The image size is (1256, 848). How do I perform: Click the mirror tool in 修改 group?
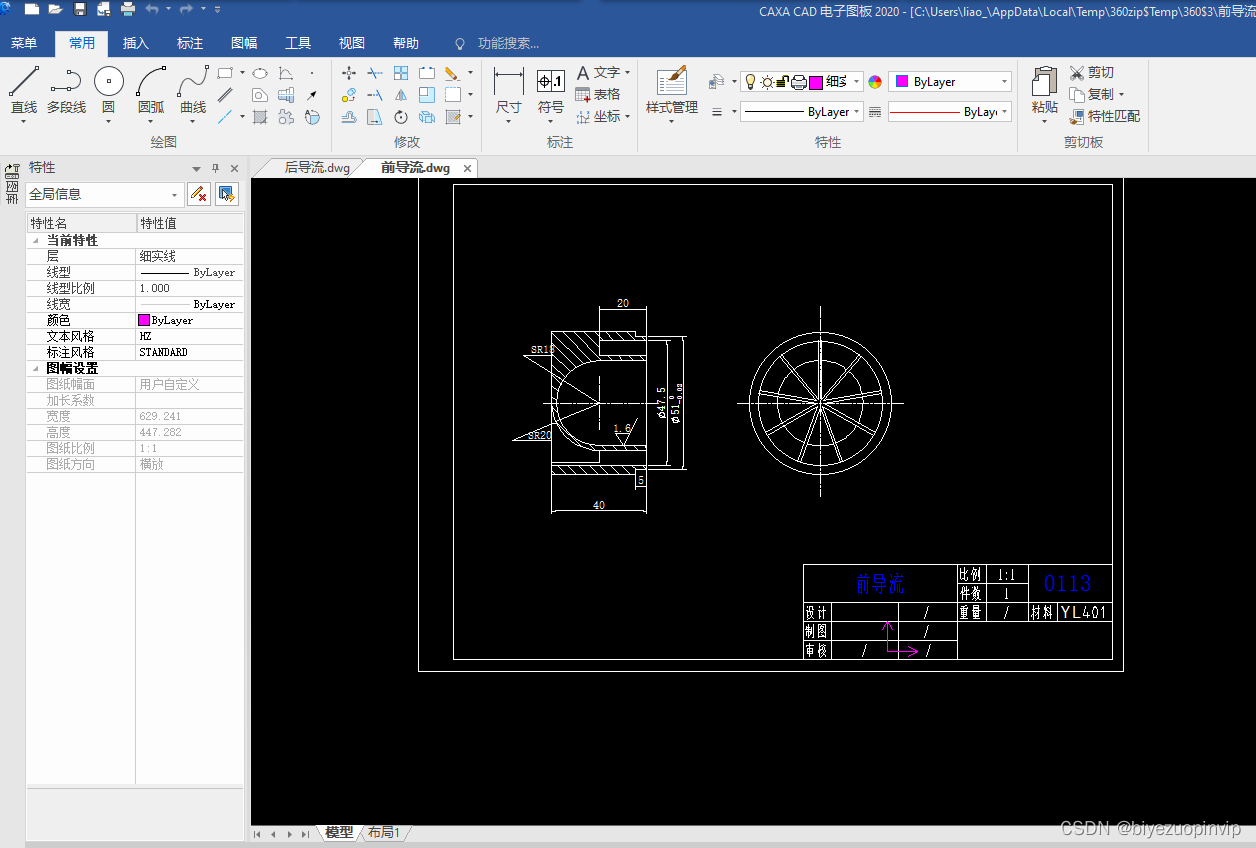click(401, 95)
